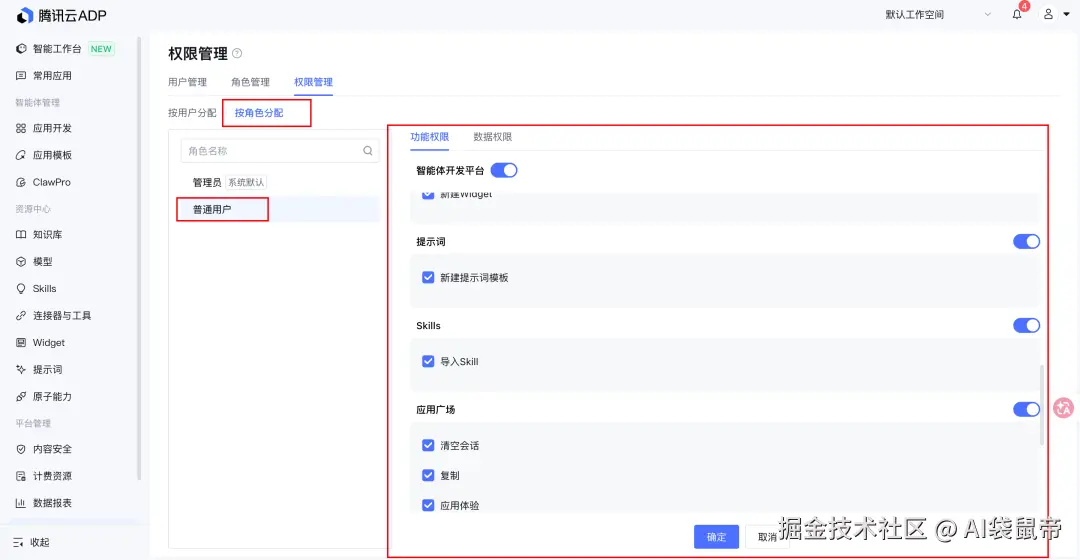Click the help icon beside 权限管理
This screenshot has width=1080, height=560.
[237, 53]
